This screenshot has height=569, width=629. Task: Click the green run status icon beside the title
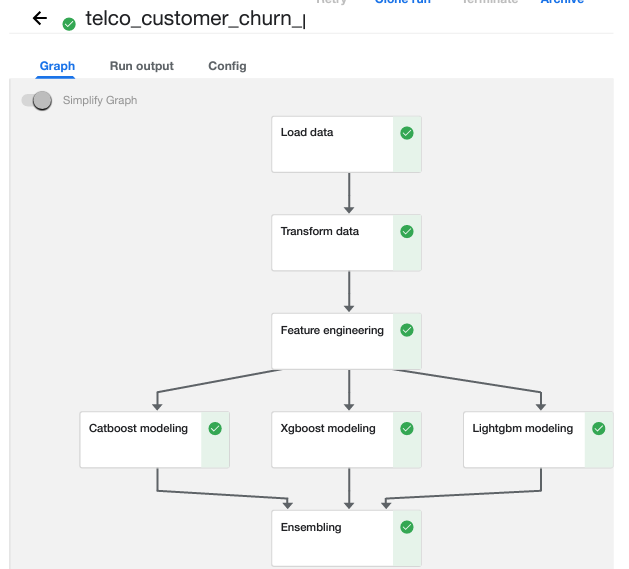coord(69,24)
